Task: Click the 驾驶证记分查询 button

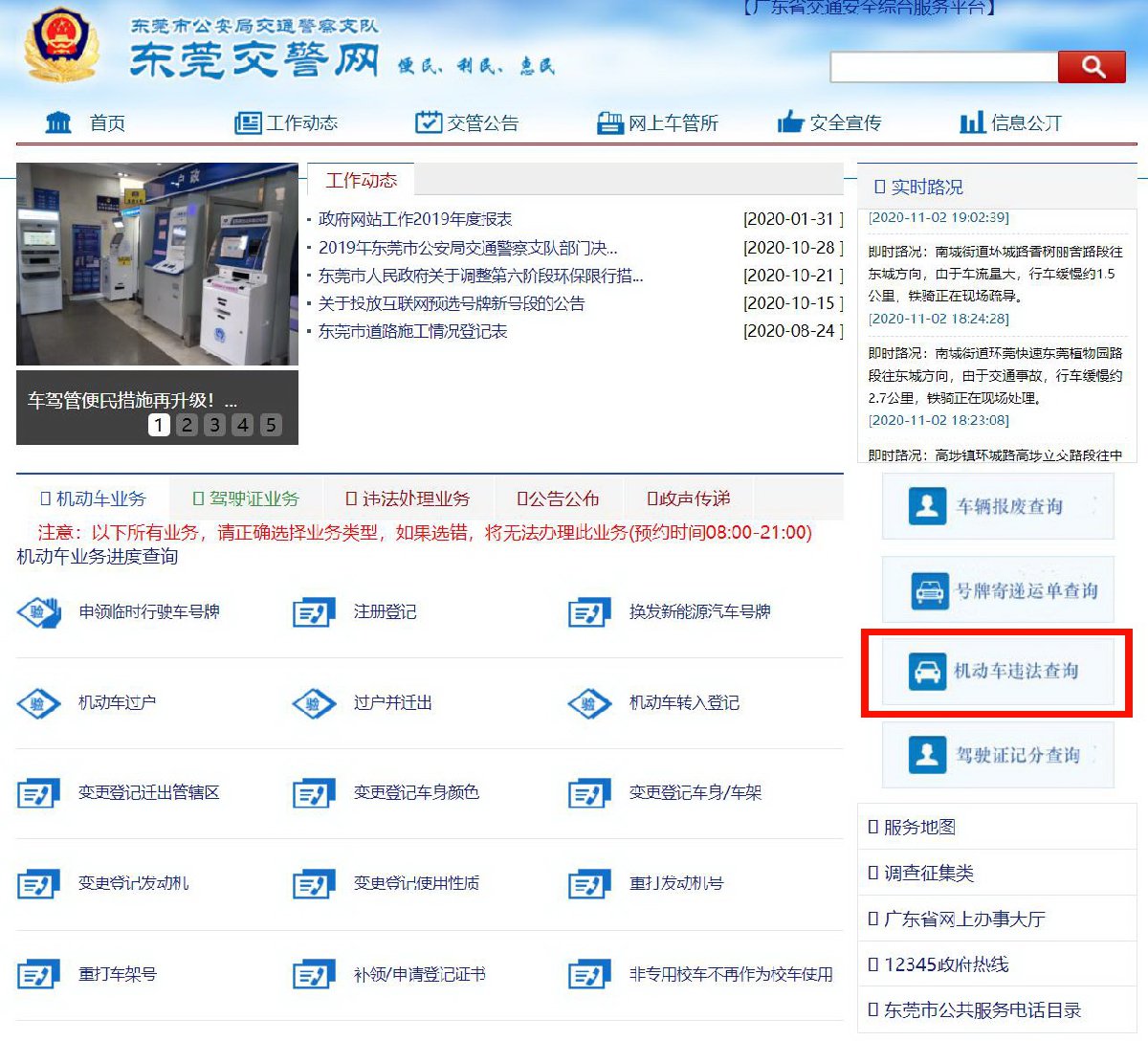Action: [x=998, y=755]
